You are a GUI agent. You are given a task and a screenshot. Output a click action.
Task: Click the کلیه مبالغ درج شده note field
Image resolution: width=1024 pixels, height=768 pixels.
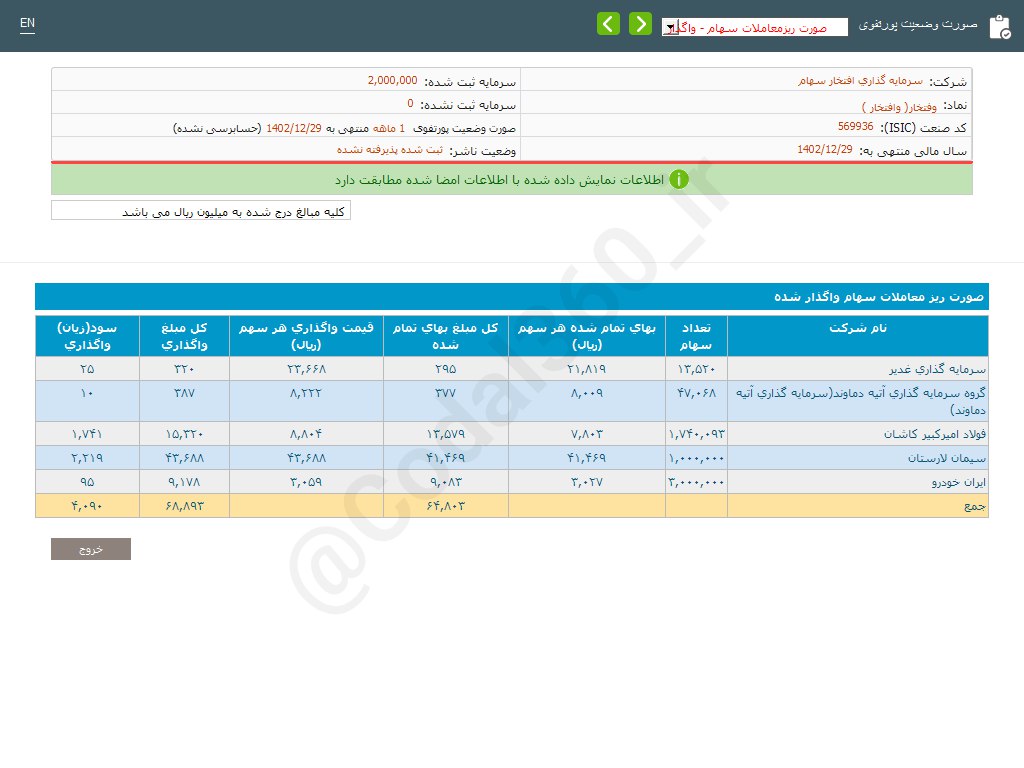[x=201, y=212]
